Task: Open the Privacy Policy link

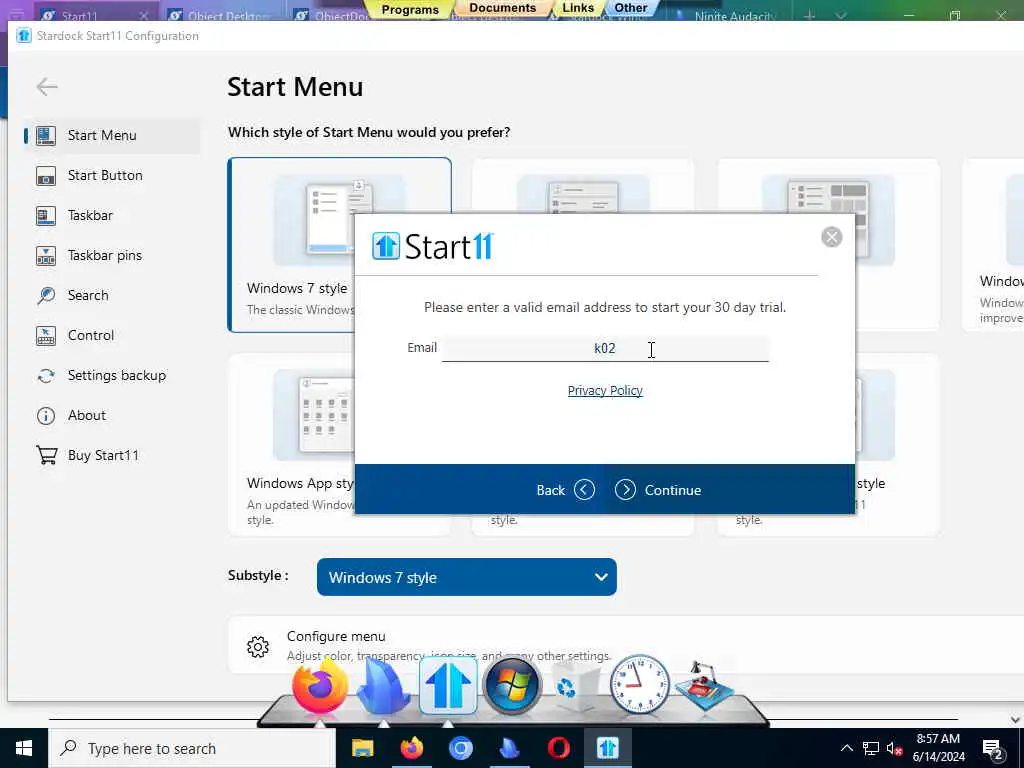Action: click(605, 391)
